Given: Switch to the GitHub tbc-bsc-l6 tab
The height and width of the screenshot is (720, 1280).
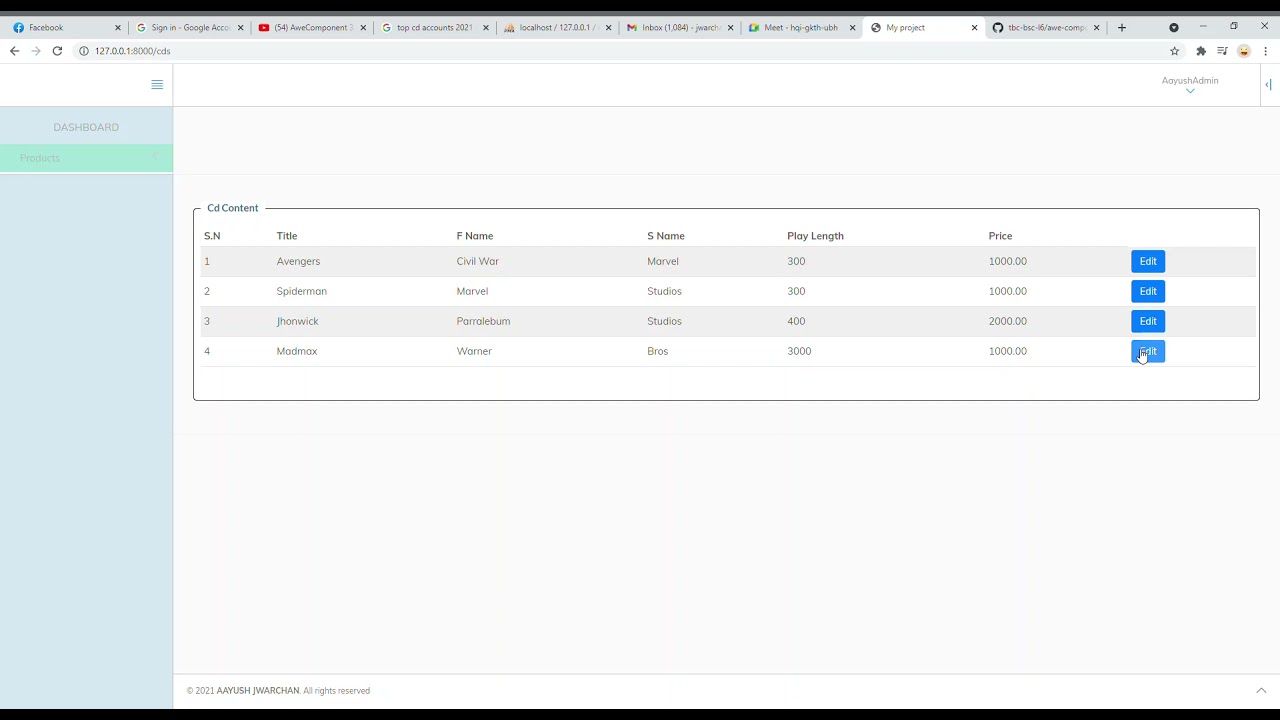Looking at the screenshot, I should (1046, 28).
